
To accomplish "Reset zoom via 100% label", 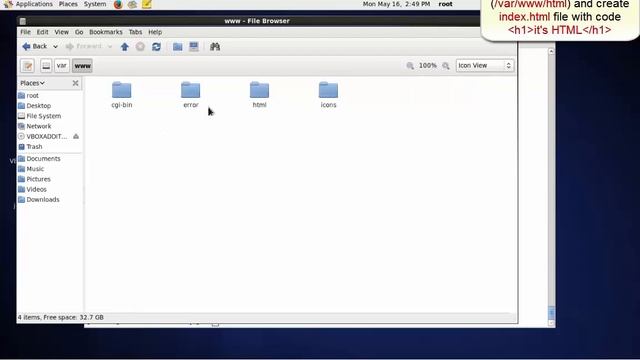I will [428, 66].
